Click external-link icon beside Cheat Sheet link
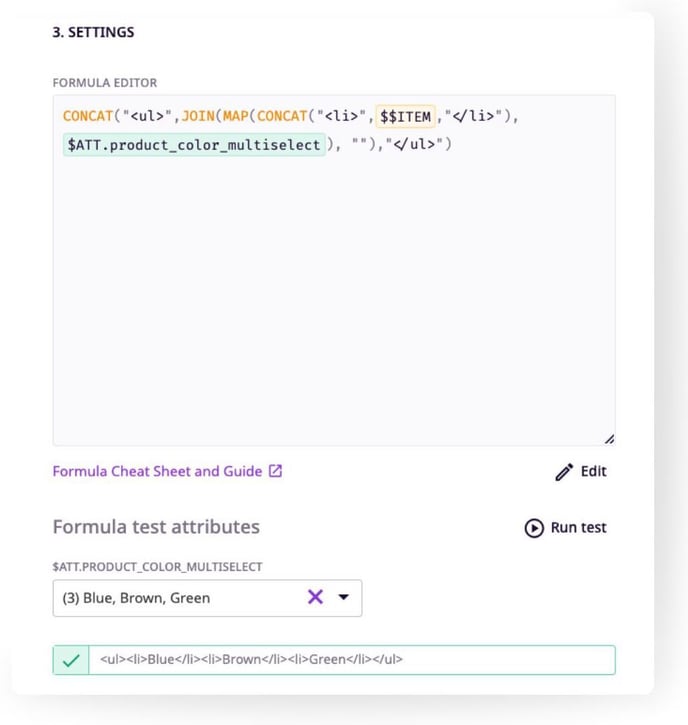688x725 pixels. (x=276, y=471)
